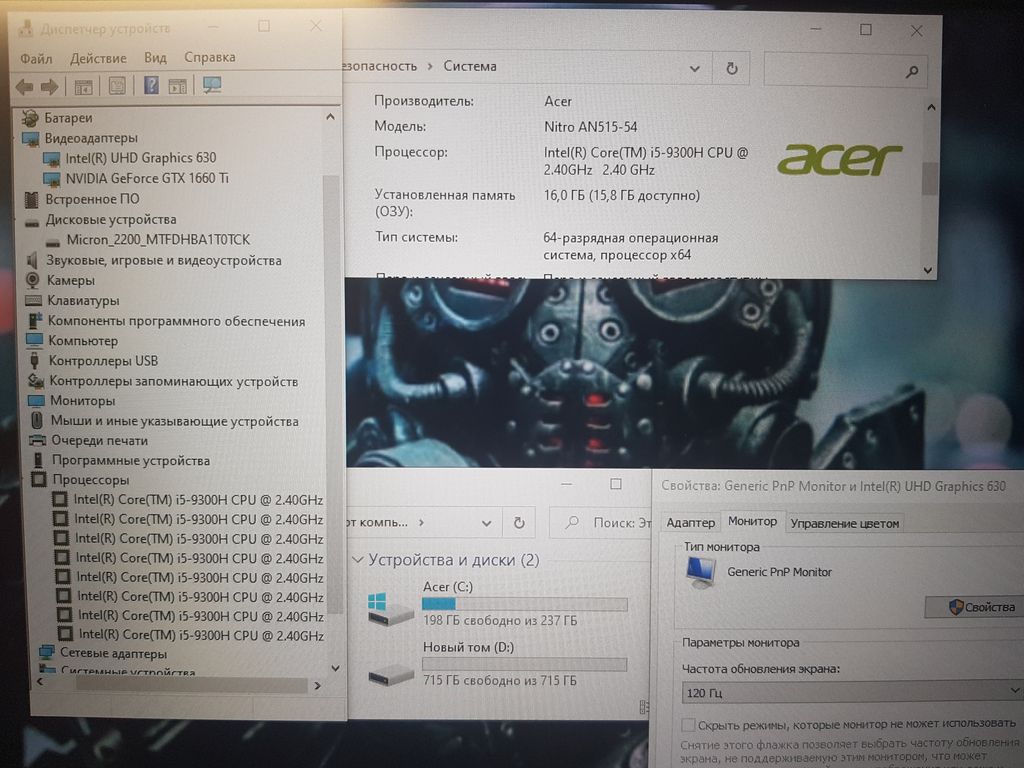The image size is (1024, 768).
Task: Open the Вид menu in Device Manager
Action: [155, 58]
